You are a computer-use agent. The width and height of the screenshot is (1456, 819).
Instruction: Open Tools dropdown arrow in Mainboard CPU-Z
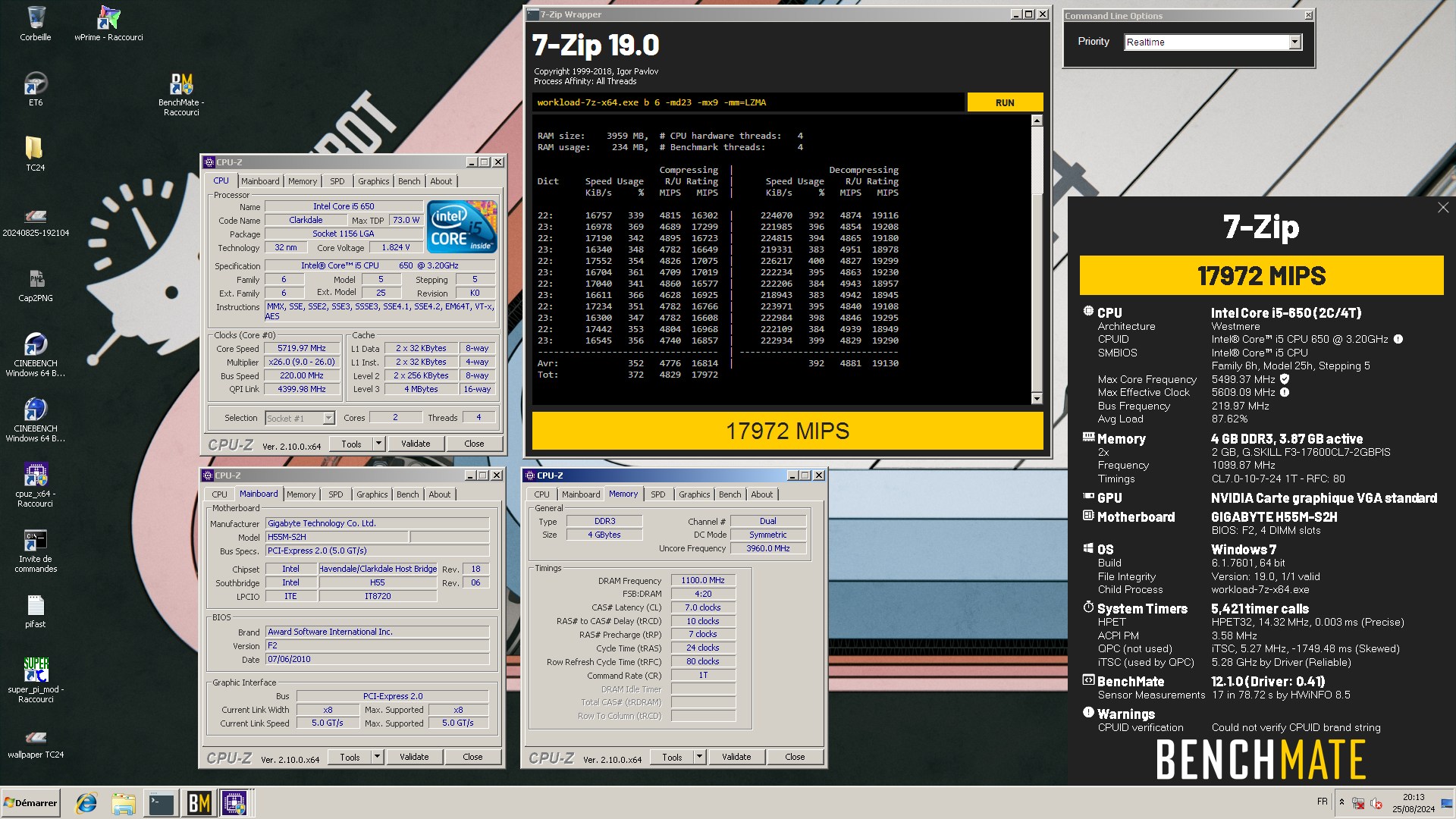(x=377, y=757)
